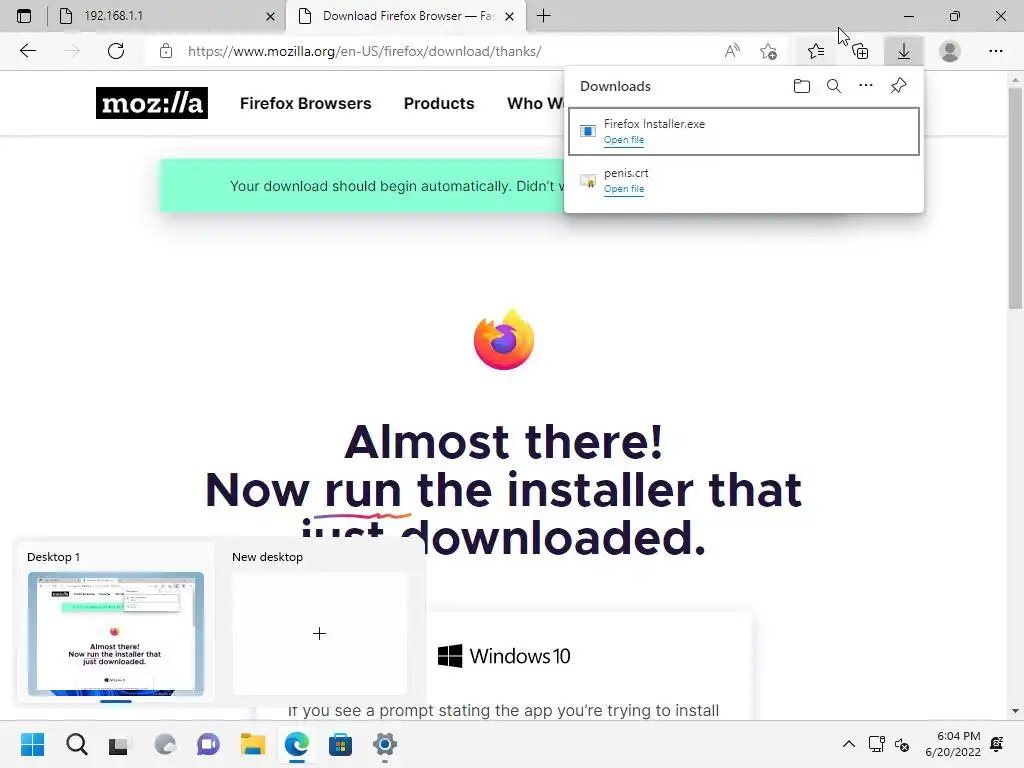The height and width of the screenshot is (768, 1024).
Task: Click the page vertical scrollbar thumb
Action: point(1015,197)
